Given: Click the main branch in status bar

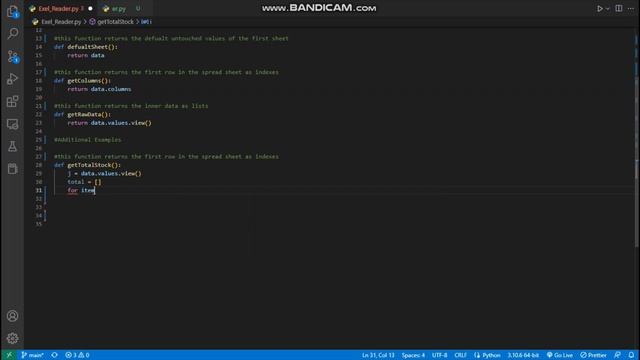Looking at the screenshot, I should click(x=32, y=355).
